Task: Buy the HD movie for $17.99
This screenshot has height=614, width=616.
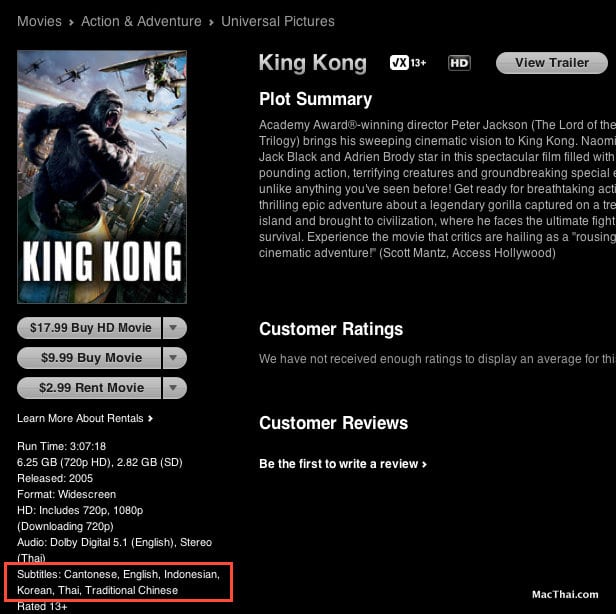Action: (x=90, y=328)
